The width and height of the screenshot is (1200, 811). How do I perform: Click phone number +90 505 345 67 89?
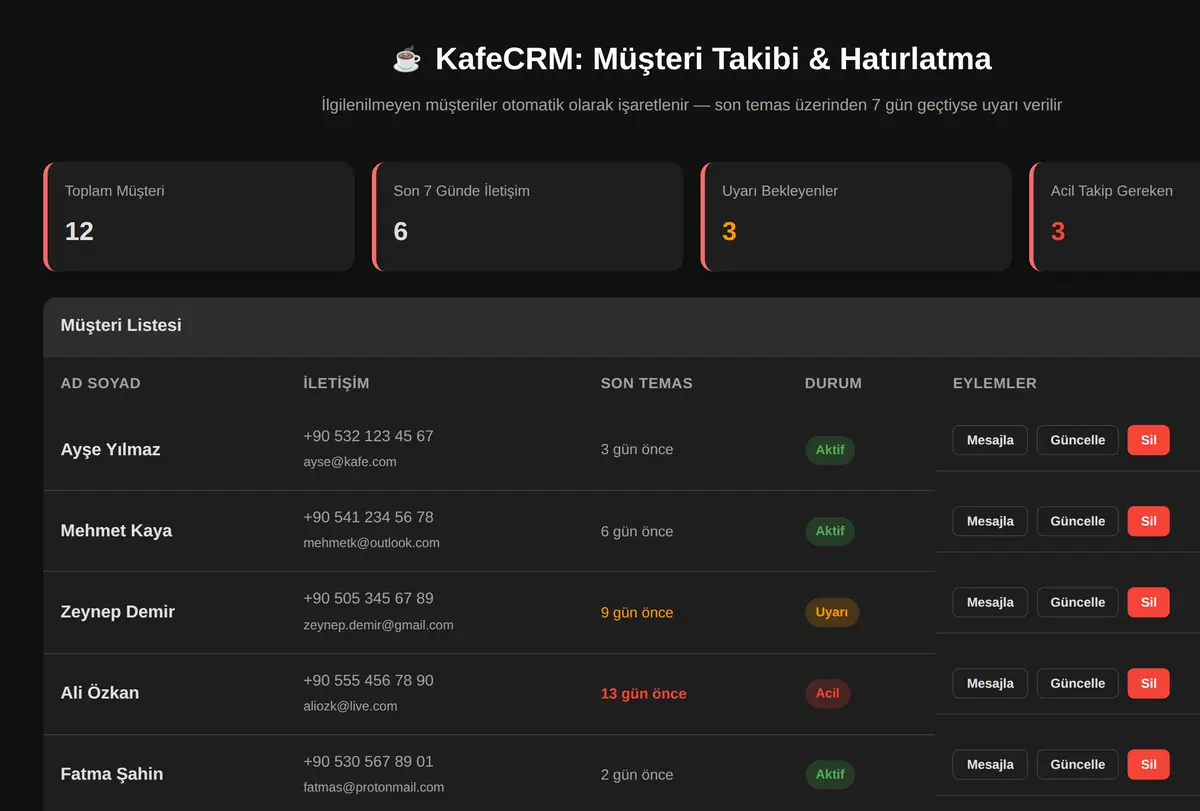pyautogui.click(x=368, y=598)
